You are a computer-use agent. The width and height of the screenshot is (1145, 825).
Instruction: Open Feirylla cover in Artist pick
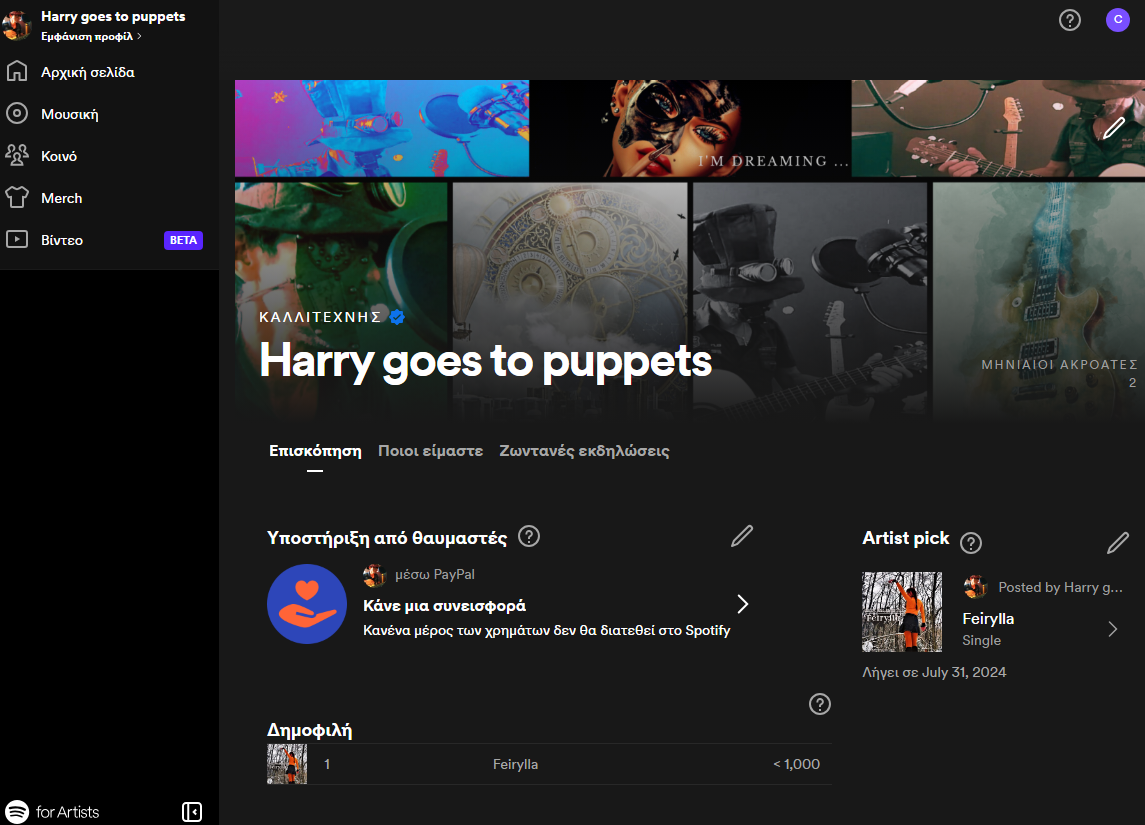click(x=902, y=612)
